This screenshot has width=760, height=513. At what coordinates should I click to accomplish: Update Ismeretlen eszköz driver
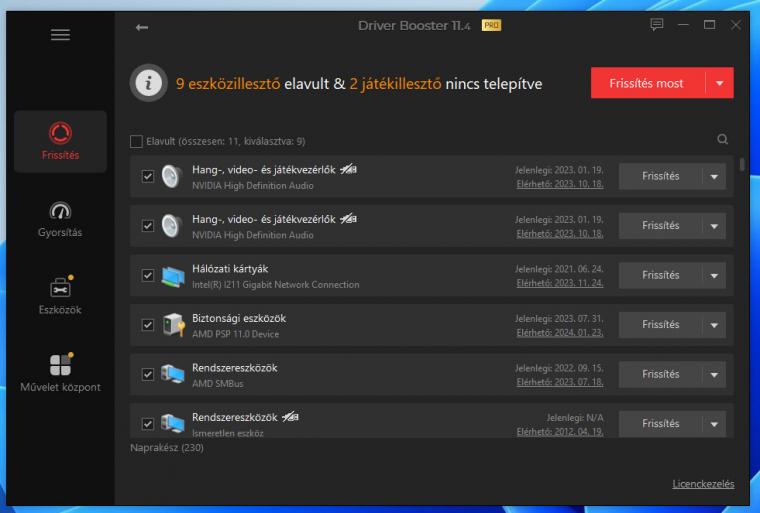[x=661, y=424]
